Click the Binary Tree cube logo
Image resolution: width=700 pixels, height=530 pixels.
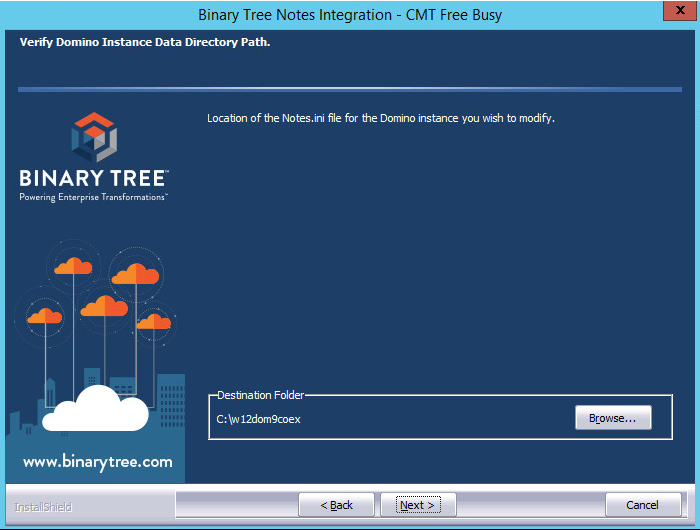pos(94,137)
